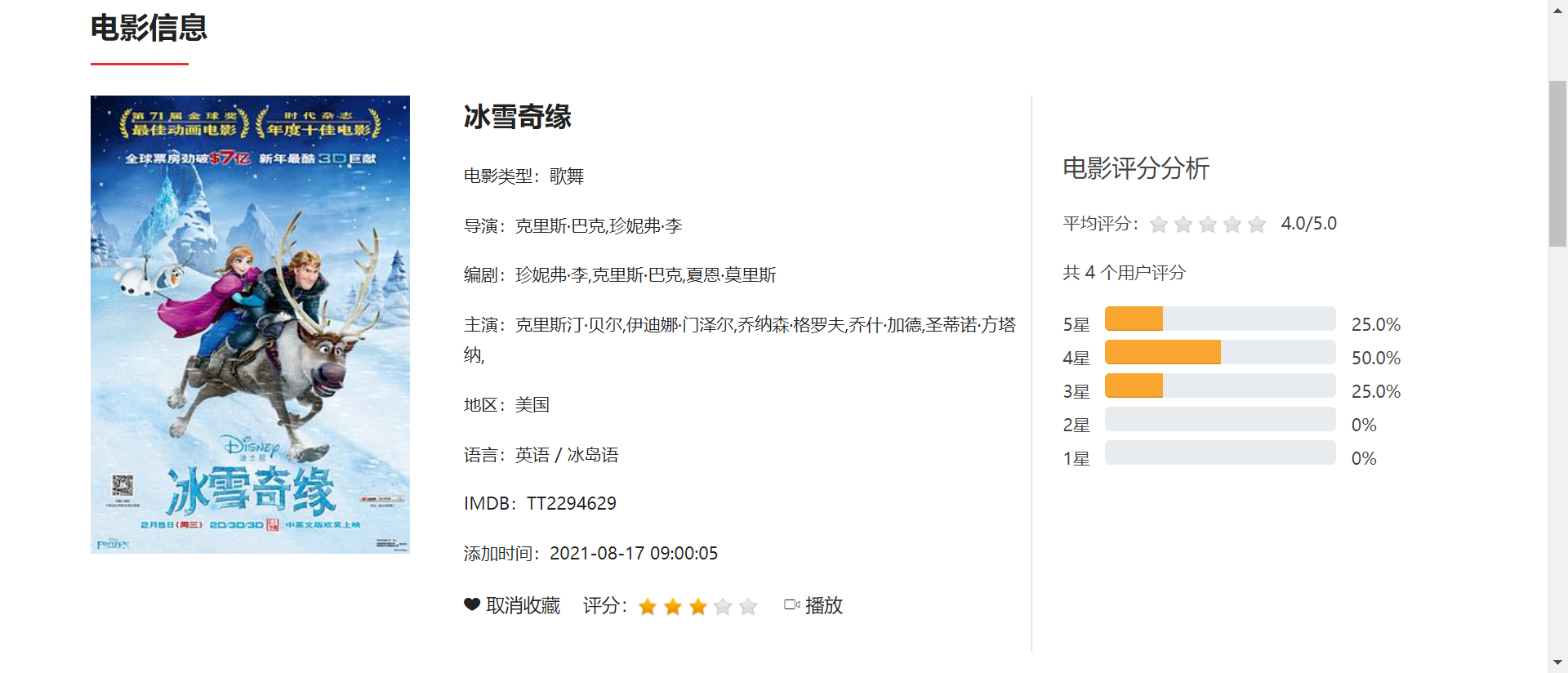Click the added time 2021-08-17 09:00:05
The width and height of the screenshot is (1568, 673).
(x=634, y=554)
